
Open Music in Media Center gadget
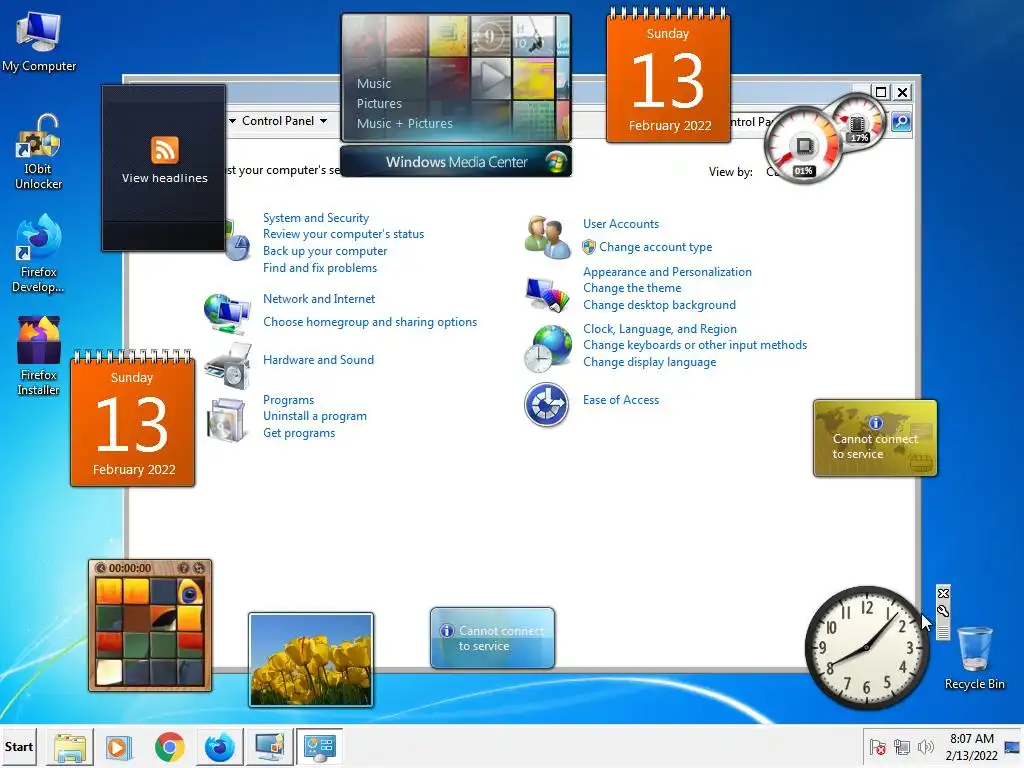click(374, 84)
